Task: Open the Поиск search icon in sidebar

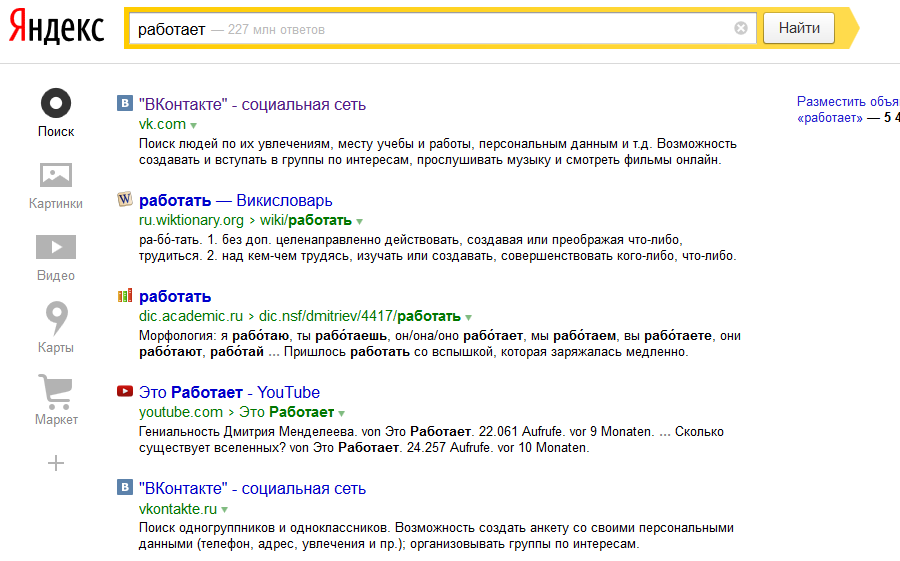Action: pyautogui.click(x=56, y=103)
